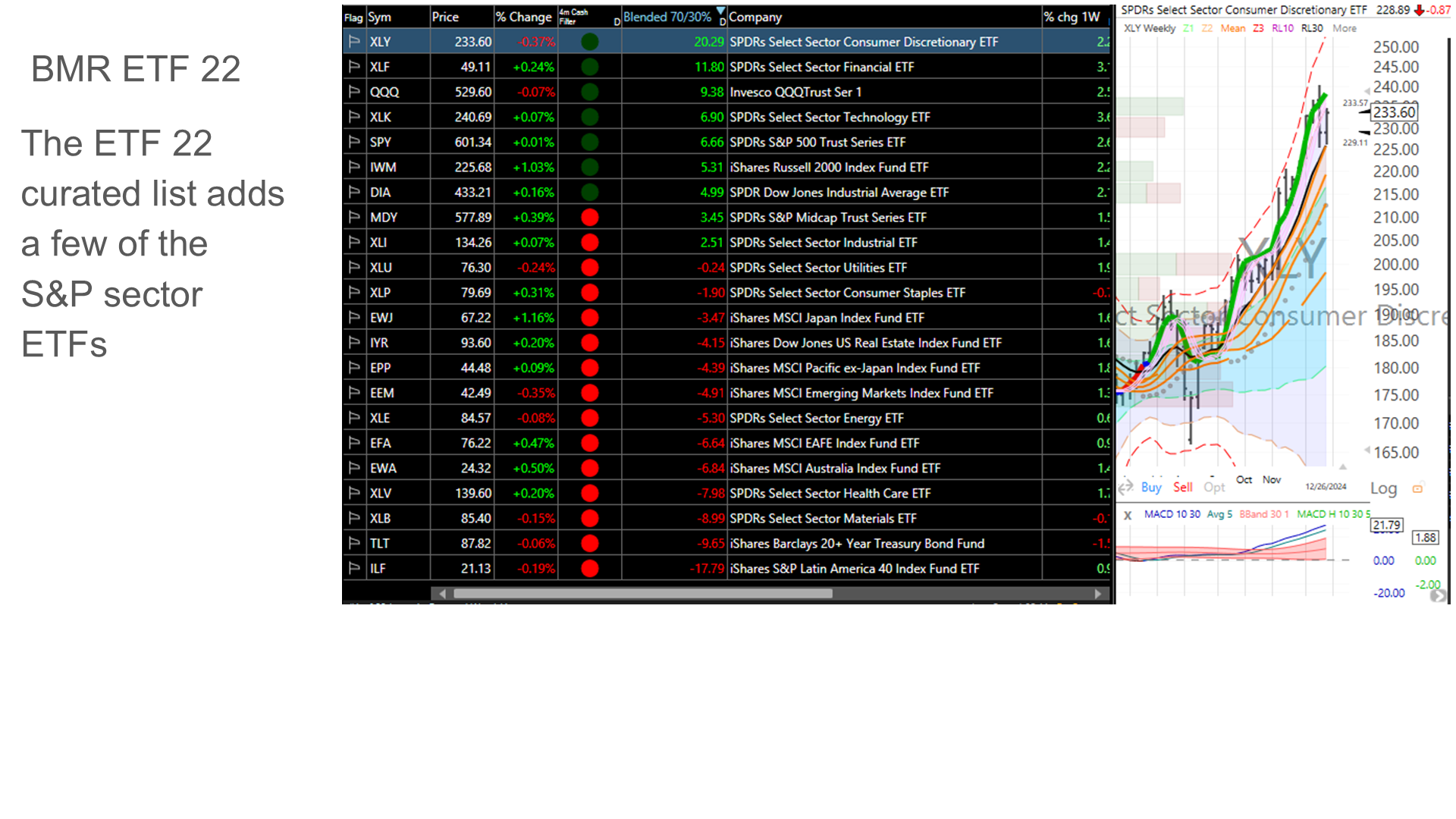Screen dimensions: 1456x819
Task: Click the flag icon beside XLY
Action: tap(353, 42)
